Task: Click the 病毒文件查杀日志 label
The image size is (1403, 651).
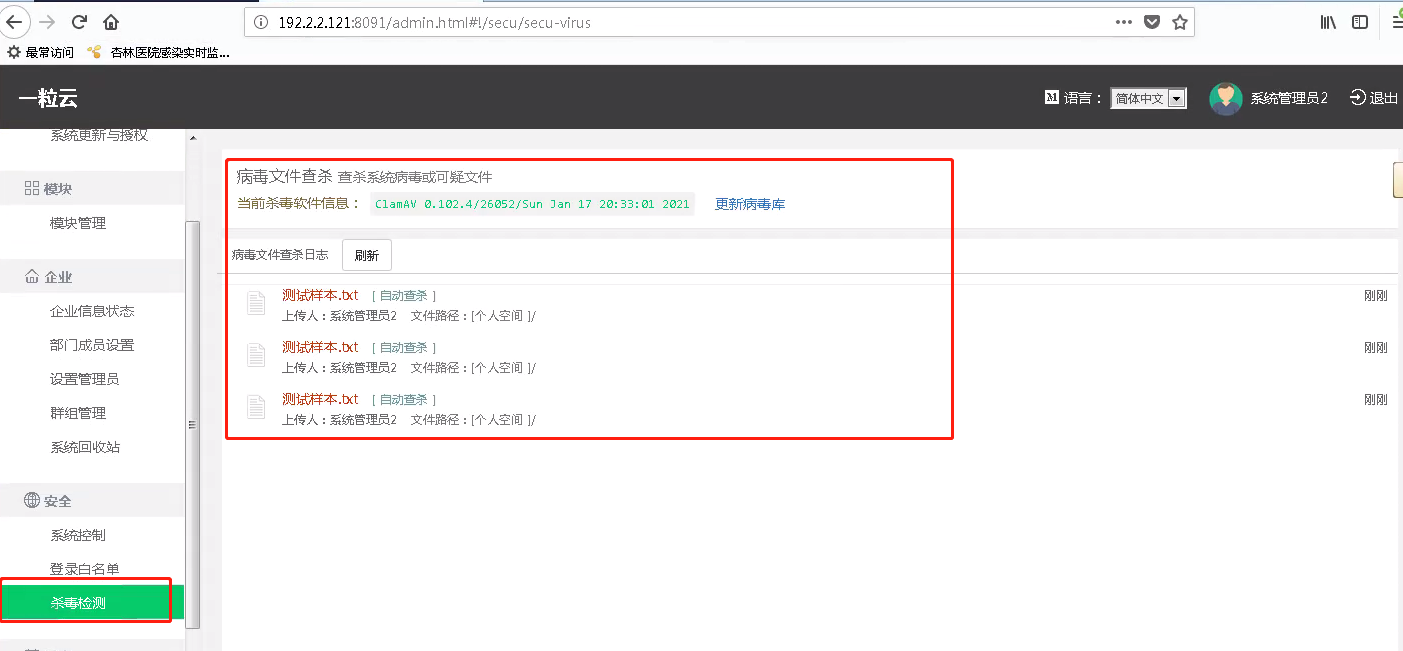Action: tap(280, 255)
